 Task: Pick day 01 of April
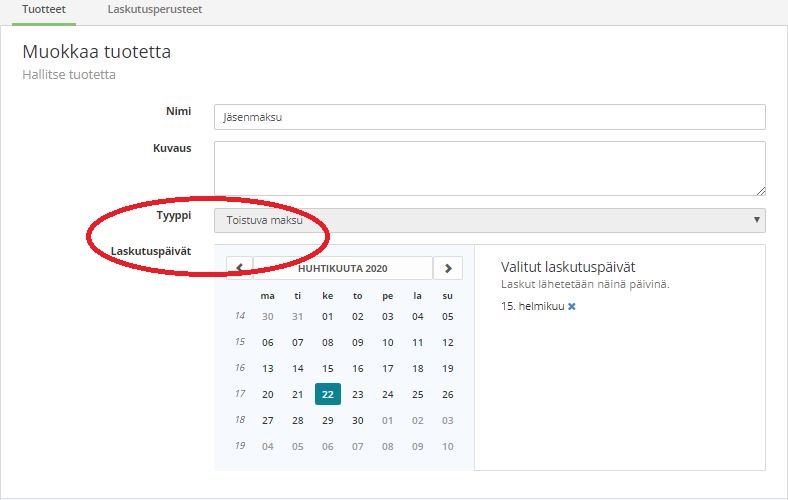point(328,316)
